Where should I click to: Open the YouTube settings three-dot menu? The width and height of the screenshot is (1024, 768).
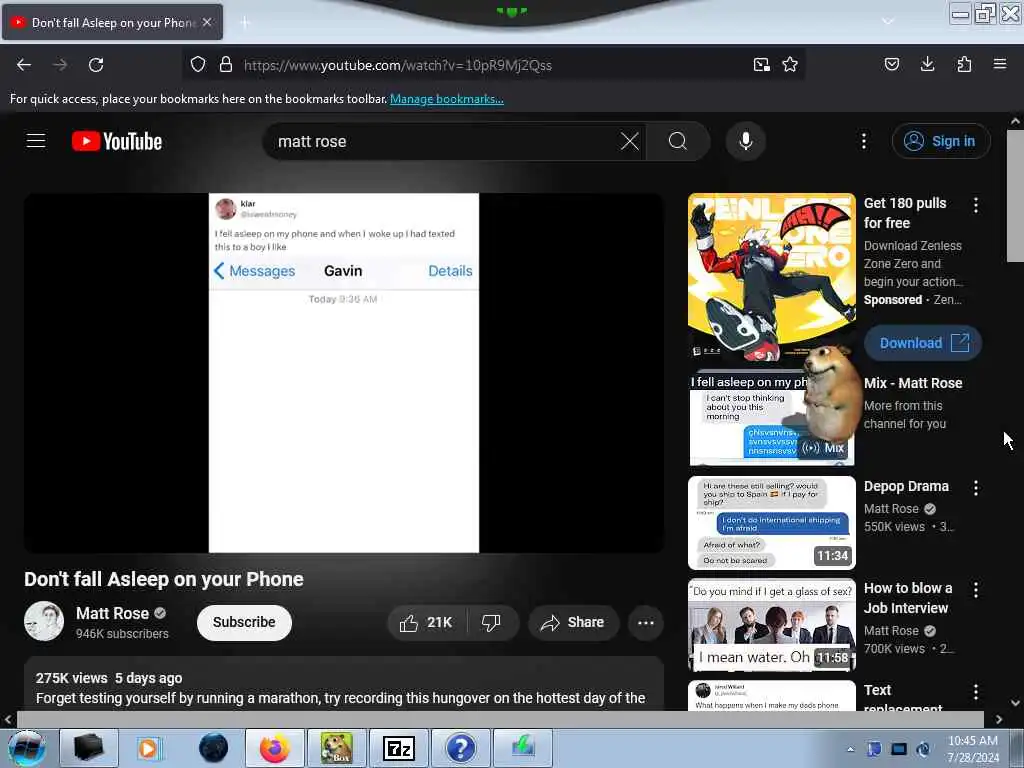[864, 141]
